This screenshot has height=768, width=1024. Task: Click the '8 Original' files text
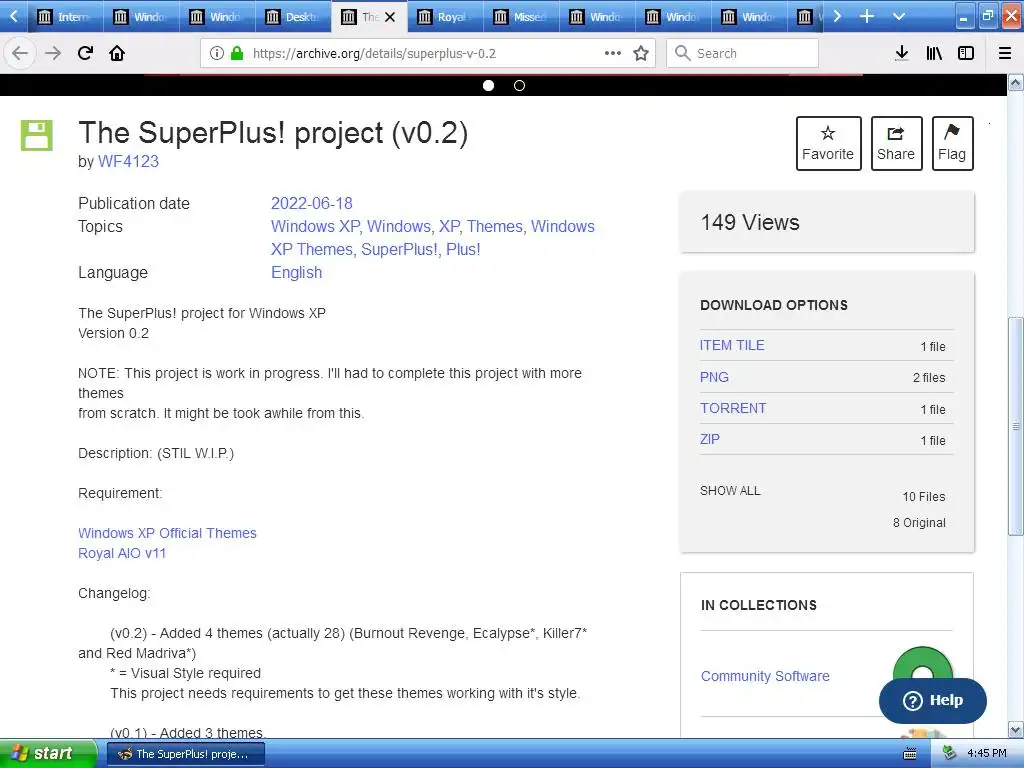point(919,522)
